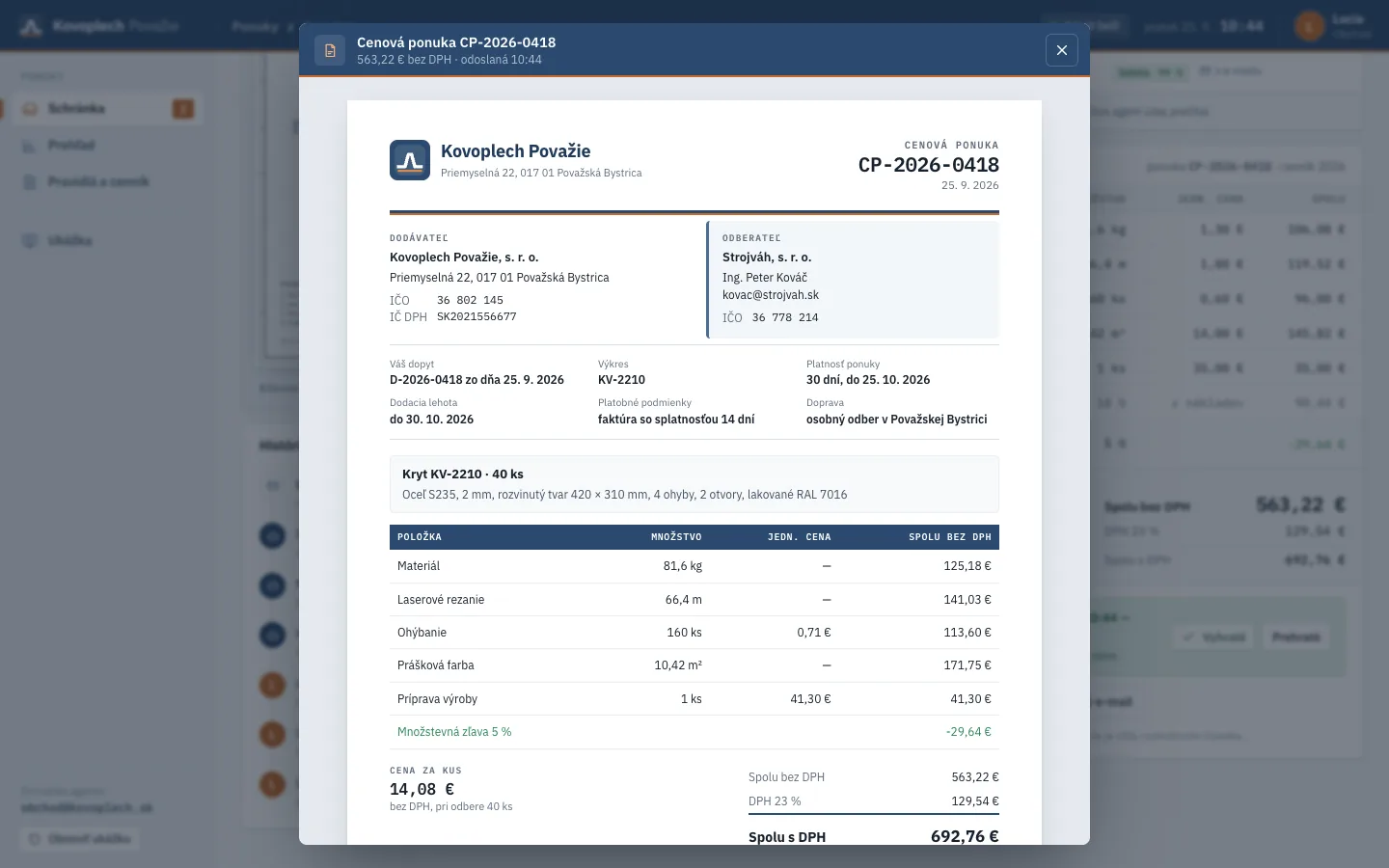Image resolution: width=1389 pixels, height=868 pixels.
Task: Select the Laserové rezanie row label
Action: (441, 600)
